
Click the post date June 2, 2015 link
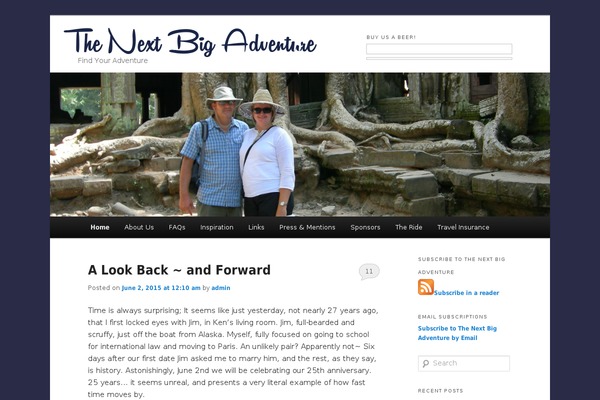(161, 288)
